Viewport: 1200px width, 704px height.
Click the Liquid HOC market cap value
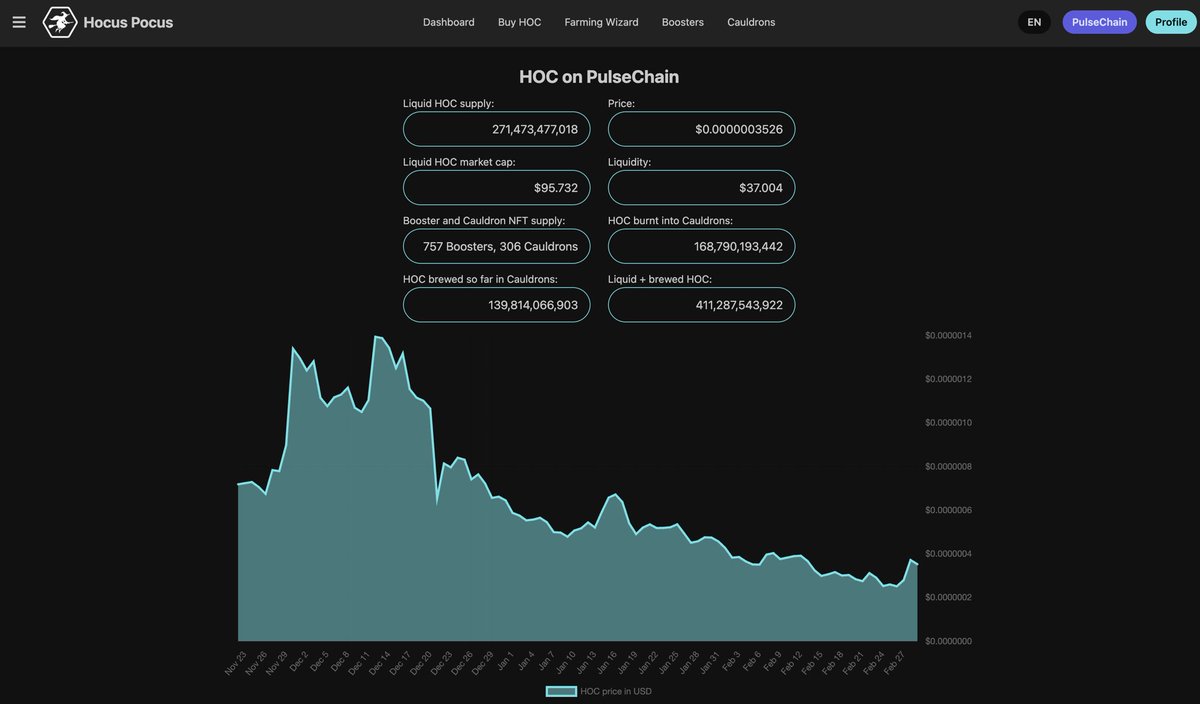[496, 187]
